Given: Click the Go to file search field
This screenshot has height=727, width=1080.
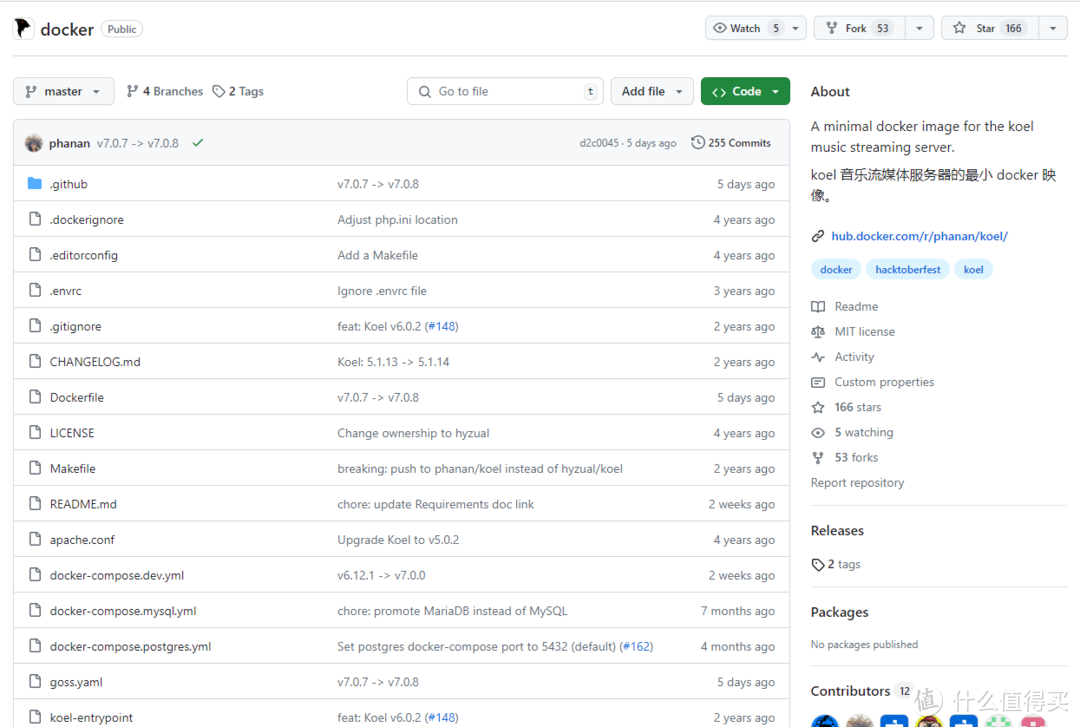Looking at the screenshot, I should pos(505,91).
